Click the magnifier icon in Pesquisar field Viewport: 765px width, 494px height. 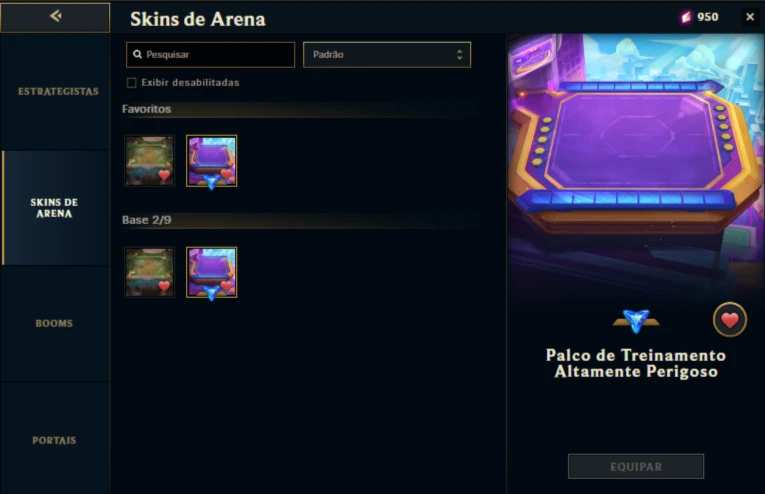point(138,54)
